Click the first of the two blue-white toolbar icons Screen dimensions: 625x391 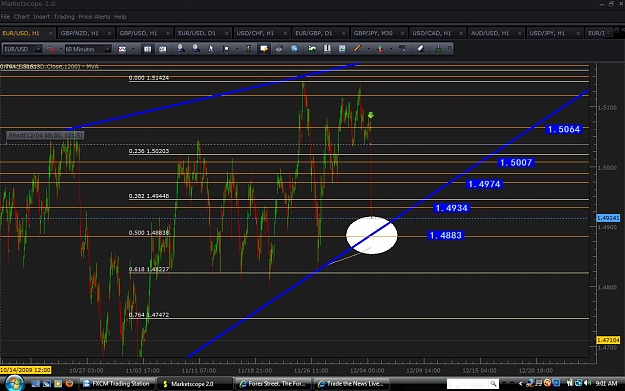coord(147,49)
